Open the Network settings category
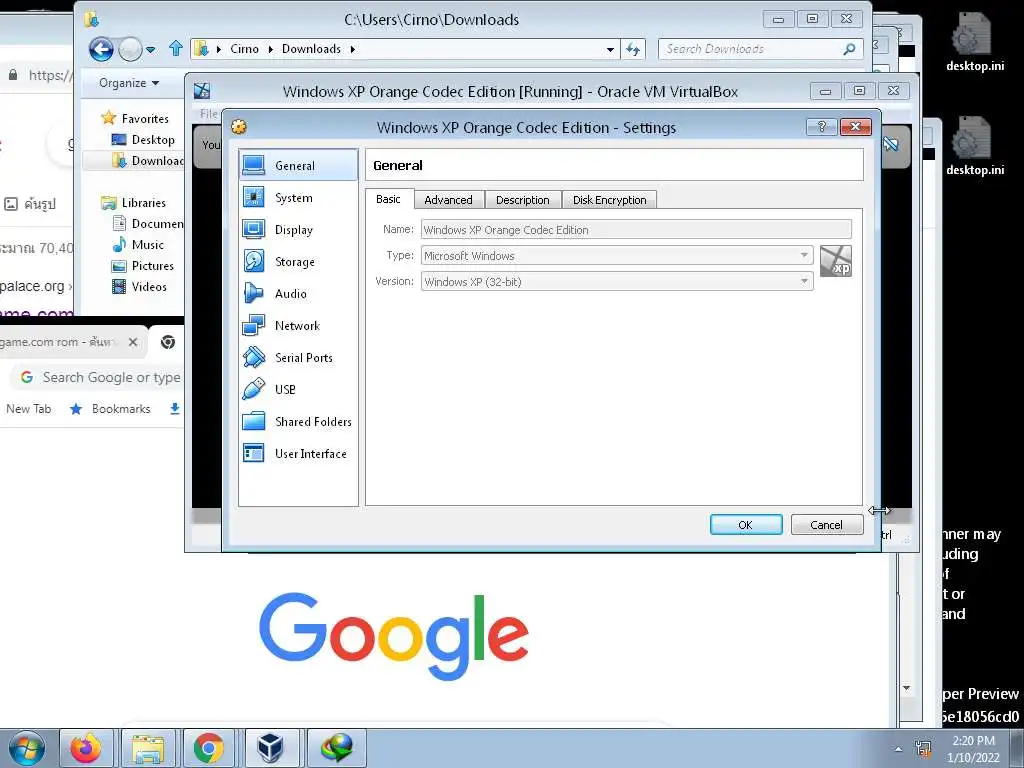The image size is (1024, 768). [x=298, y=325]
